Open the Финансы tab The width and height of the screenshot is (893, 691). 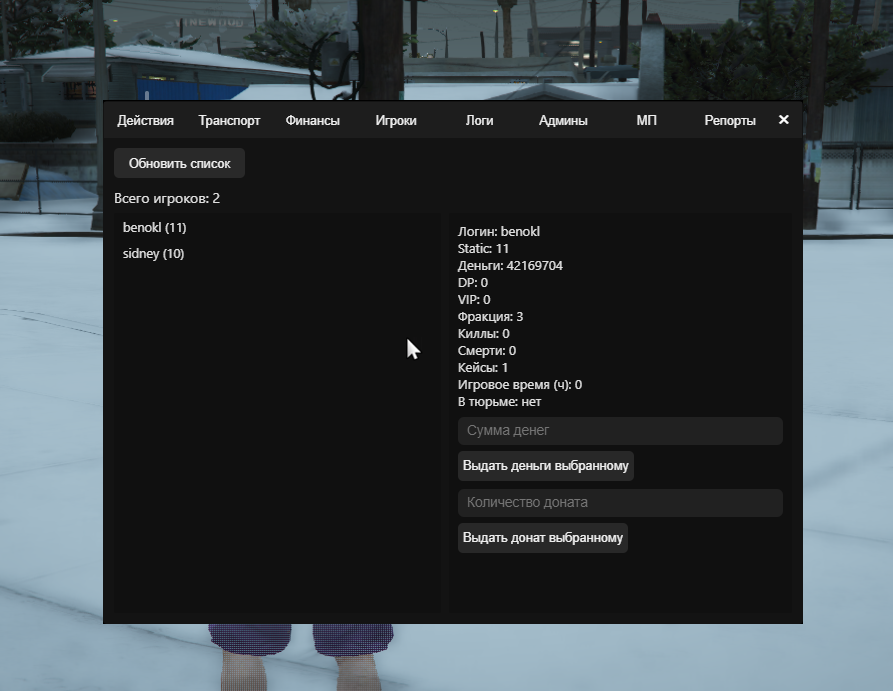[x=313, y=121]
